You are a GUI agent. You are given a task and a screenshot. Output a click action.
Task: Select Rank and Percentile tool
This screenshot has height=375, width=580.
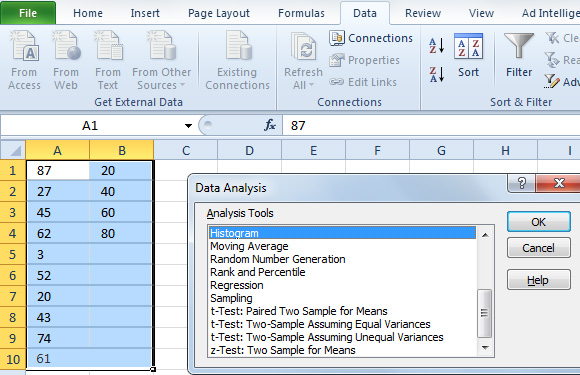(342, 272)
